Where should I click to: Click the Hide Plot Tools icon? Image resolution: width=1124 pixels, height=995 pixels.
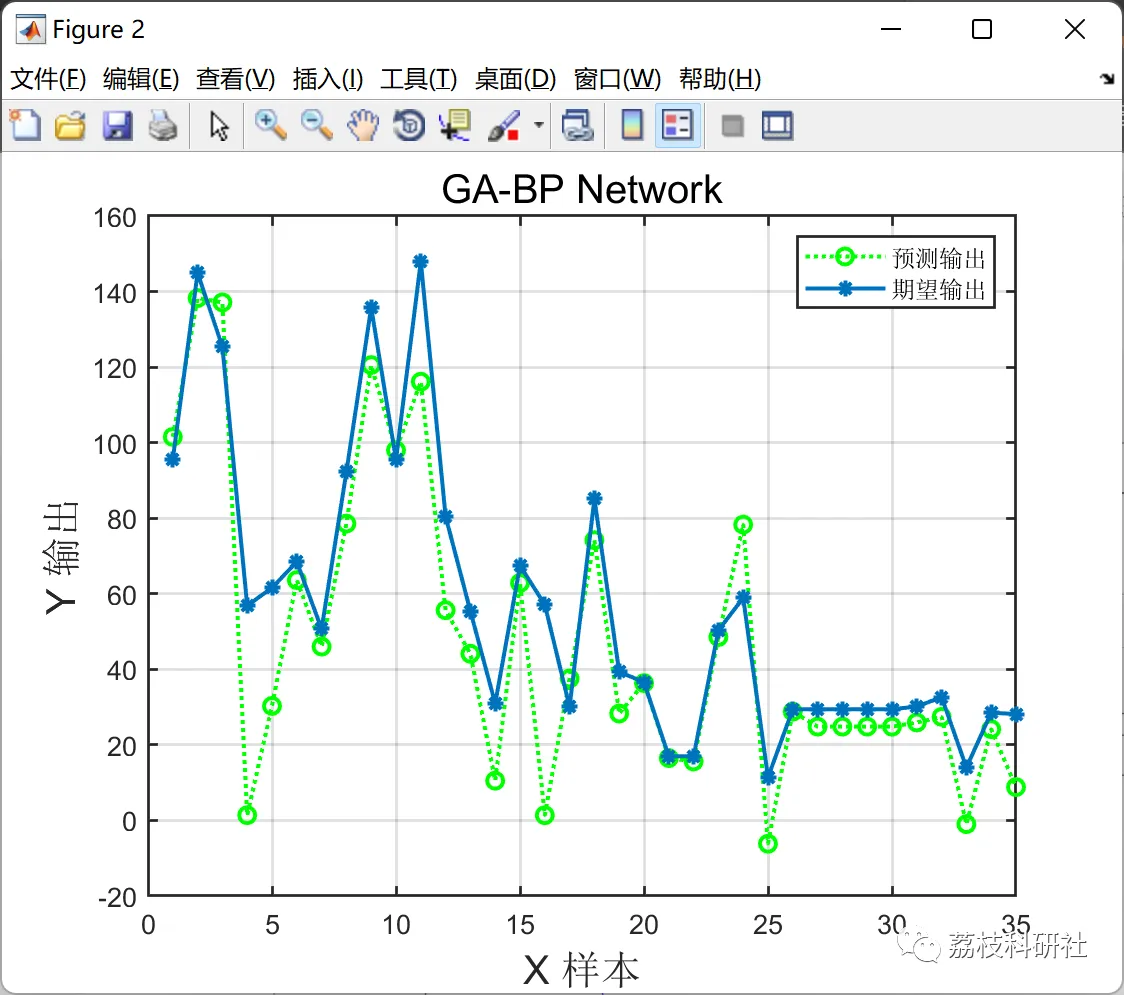tap(732, 126)
